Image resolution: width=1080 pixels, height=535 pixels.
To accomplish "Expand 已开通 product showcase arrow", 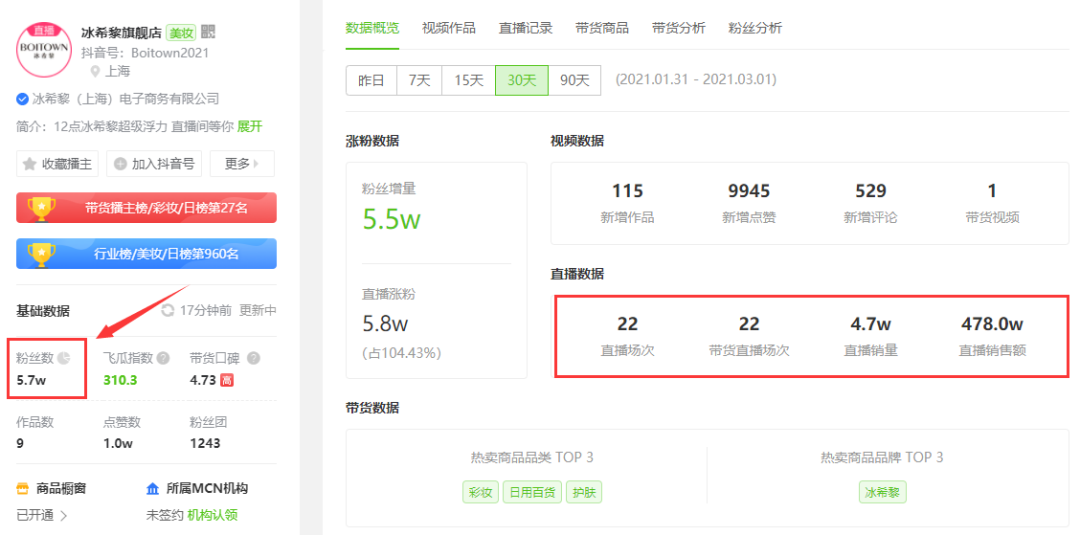I will coord(63,515).
